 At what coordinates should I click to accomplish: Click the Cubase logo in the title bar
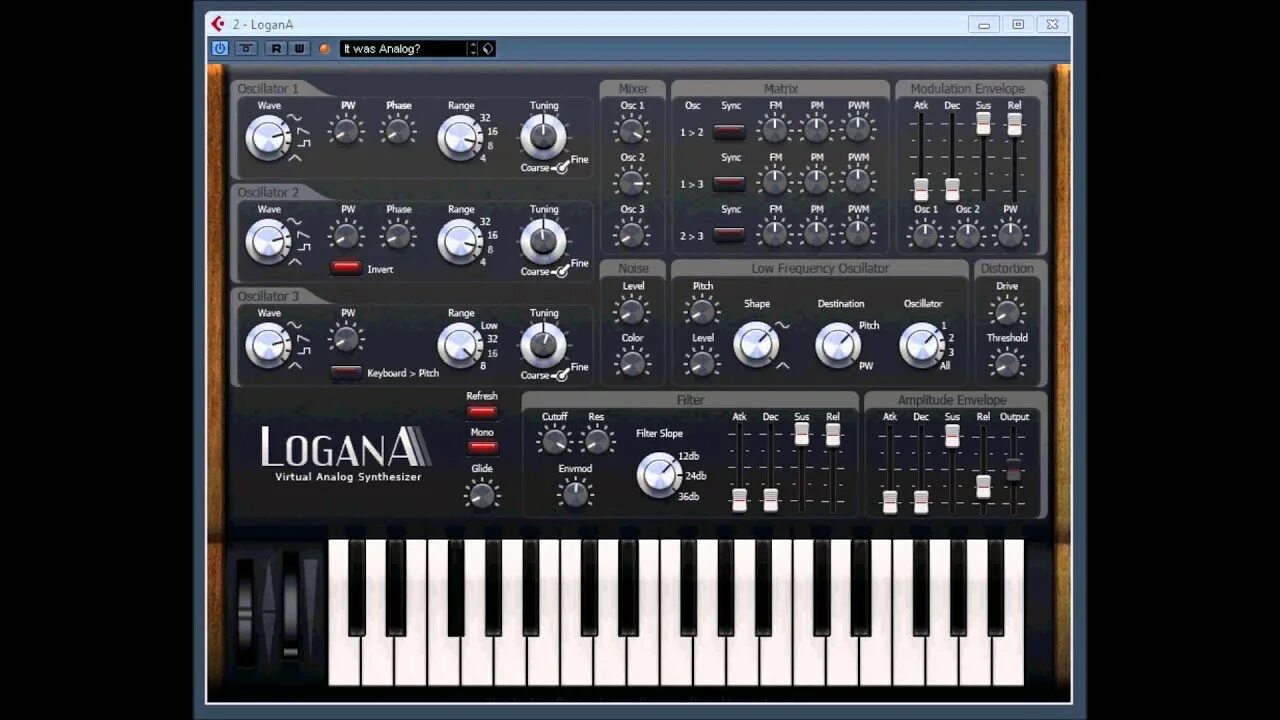coord(218,24)
